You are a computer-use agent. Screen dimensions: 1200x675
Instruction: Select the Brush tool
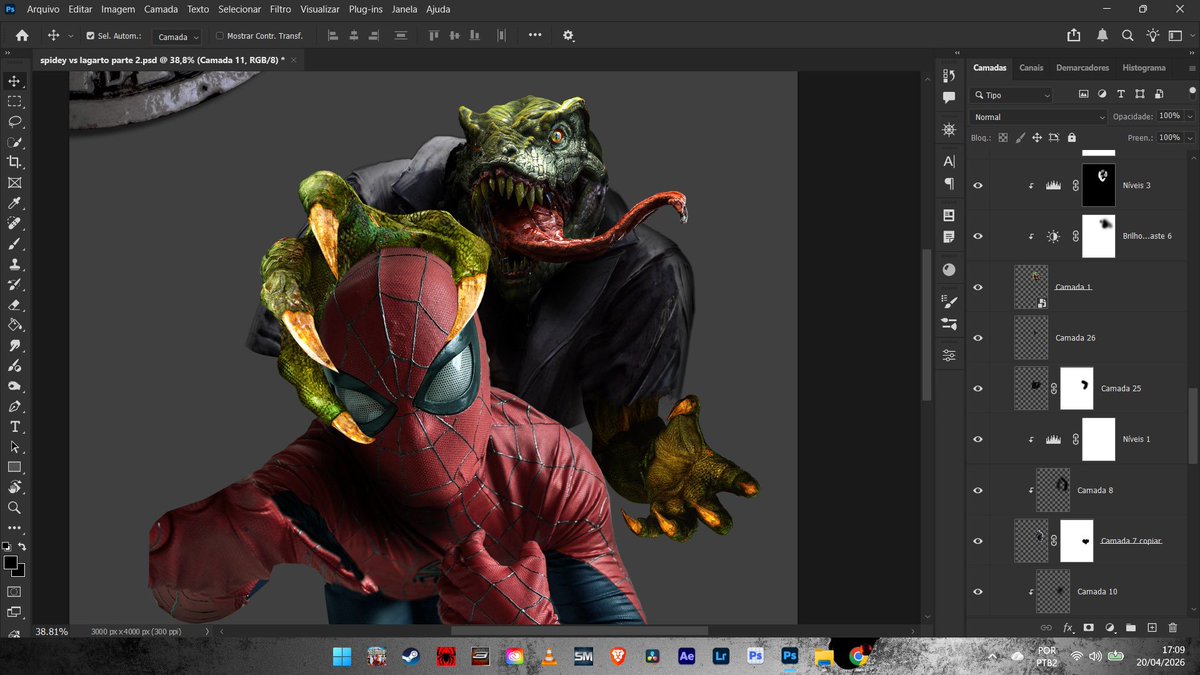pos(14,244)
